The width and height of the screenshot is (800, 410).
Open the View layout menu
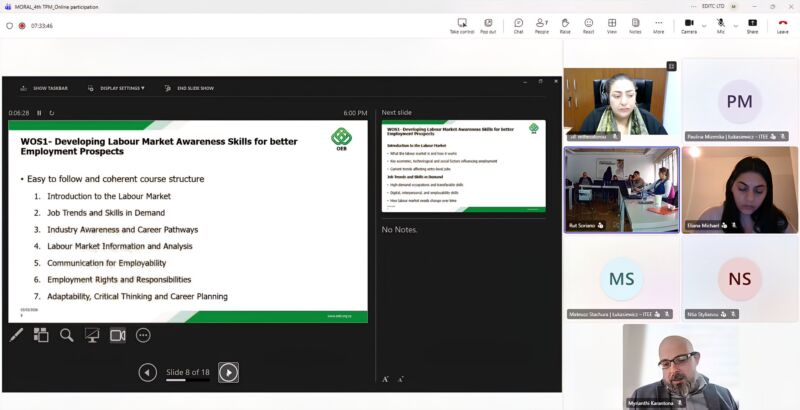612,25
